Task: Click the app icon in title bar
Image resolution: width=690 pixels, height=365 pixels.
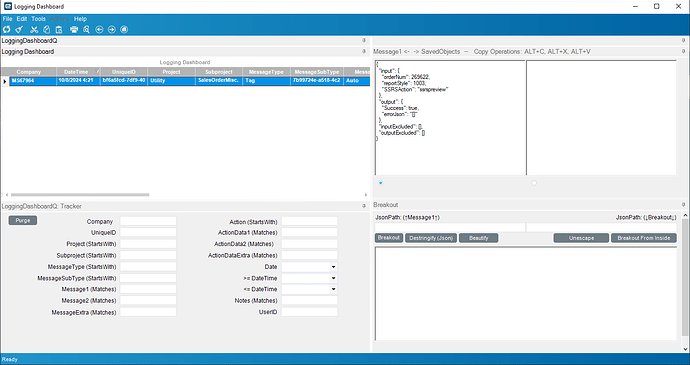Action: [x=7, y=6]
